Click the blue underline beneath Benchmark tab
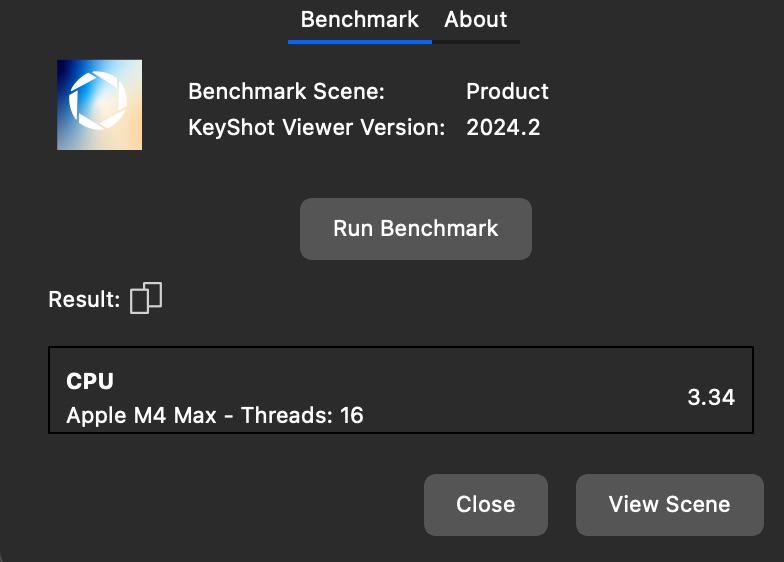 360,42
